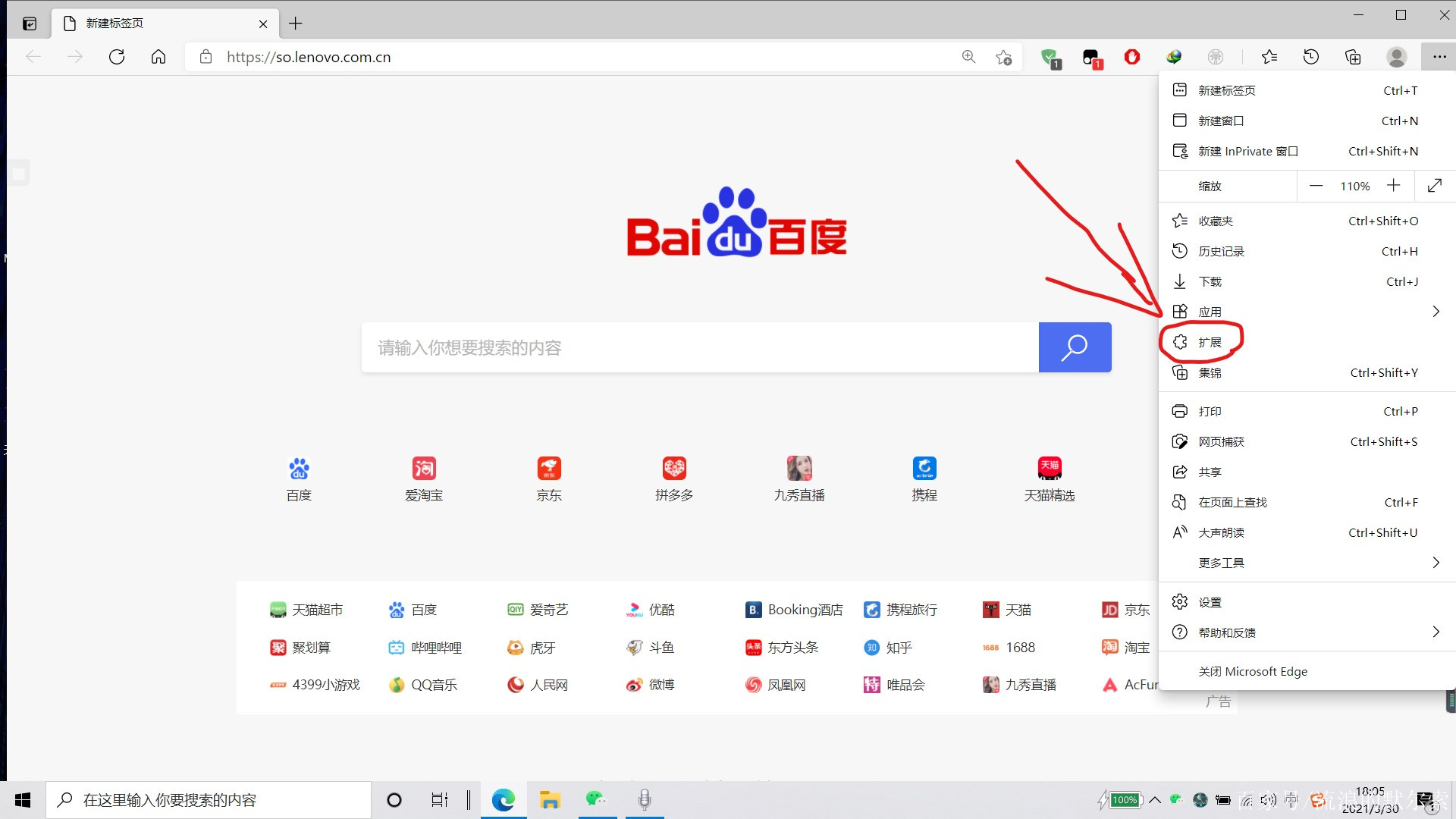Click the search input field on page
Viewport: 1456px width, 819px height.
700,347
